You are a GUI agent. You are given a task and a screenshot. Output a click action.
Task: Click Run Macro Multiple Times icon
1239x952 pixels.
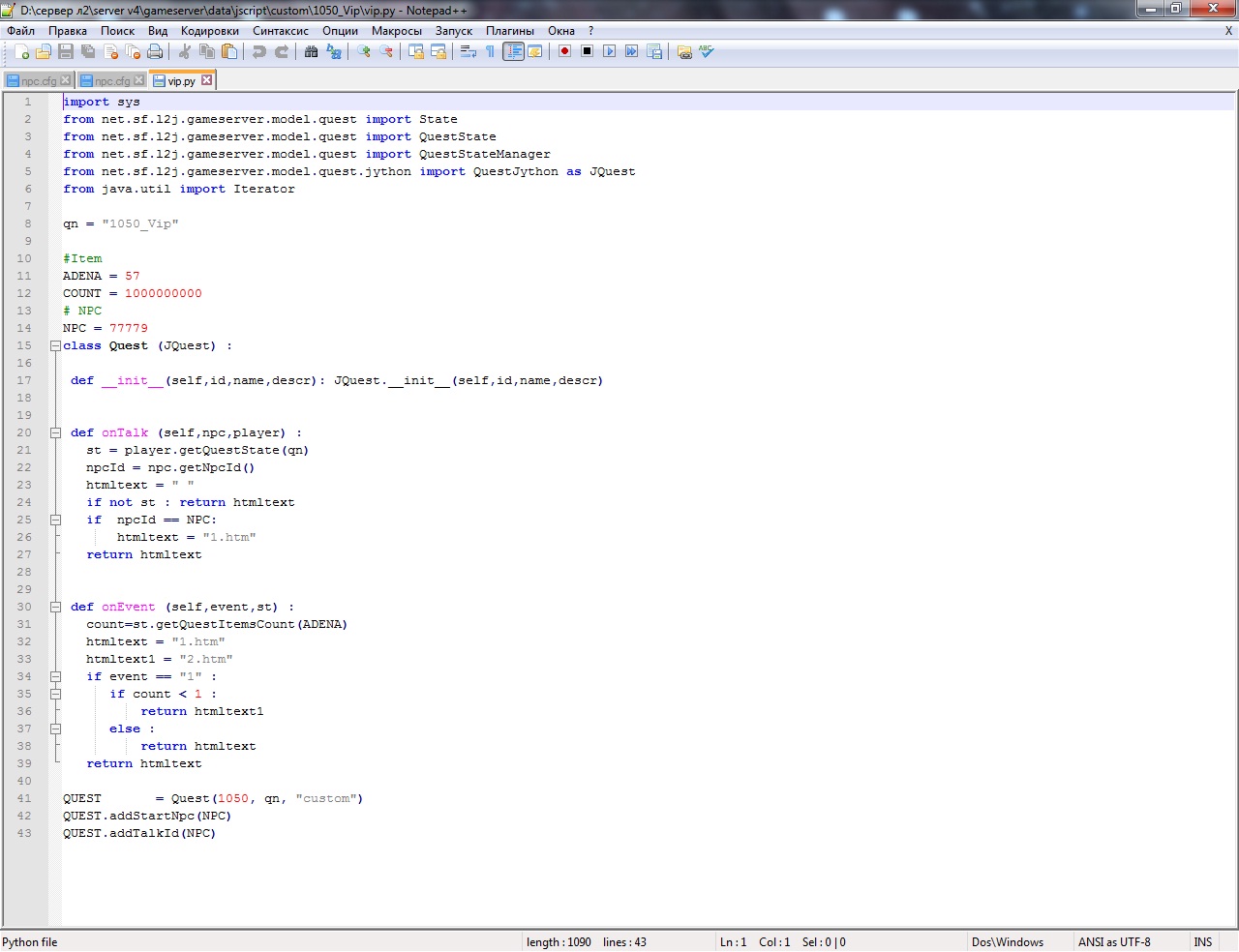pos(631,51)
